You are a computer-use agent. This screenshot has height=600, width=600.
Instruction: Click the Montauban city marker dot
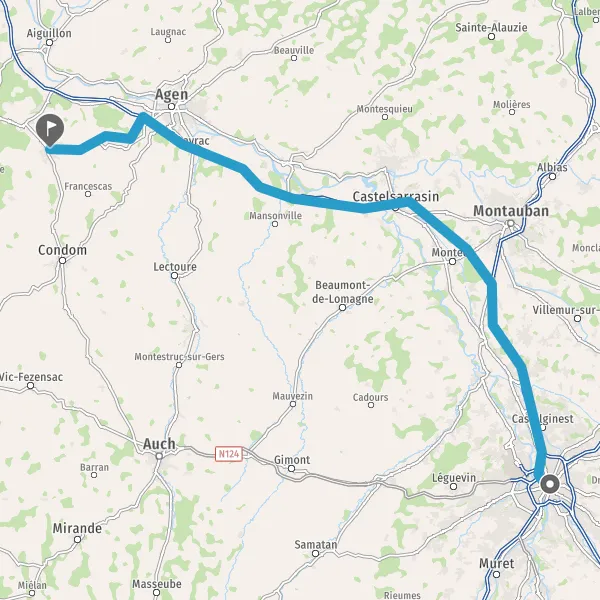pos(510,223)
